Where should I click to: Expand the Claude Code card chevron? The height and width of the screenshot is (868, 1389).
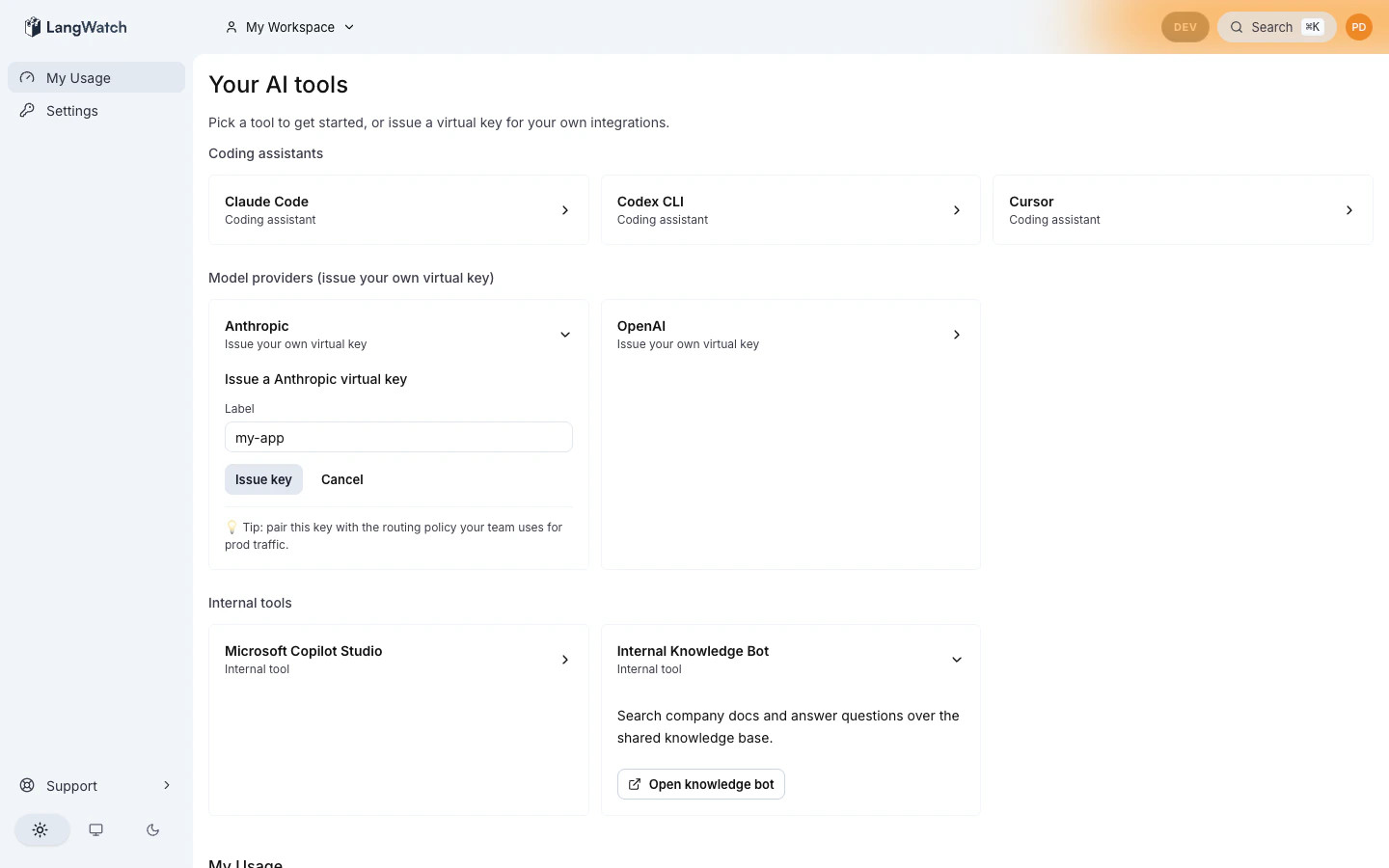pos(565,210)
